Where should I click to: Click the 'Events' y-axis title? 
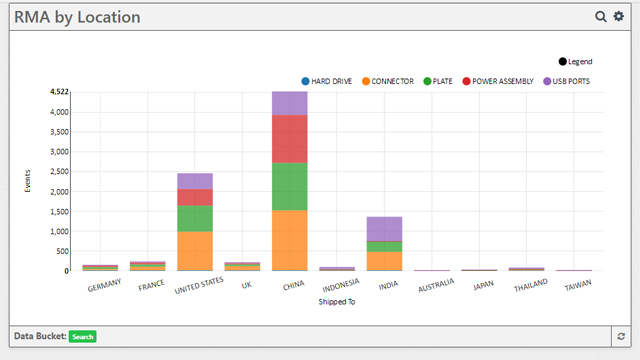pyautogui.click(x=27, y=181)
